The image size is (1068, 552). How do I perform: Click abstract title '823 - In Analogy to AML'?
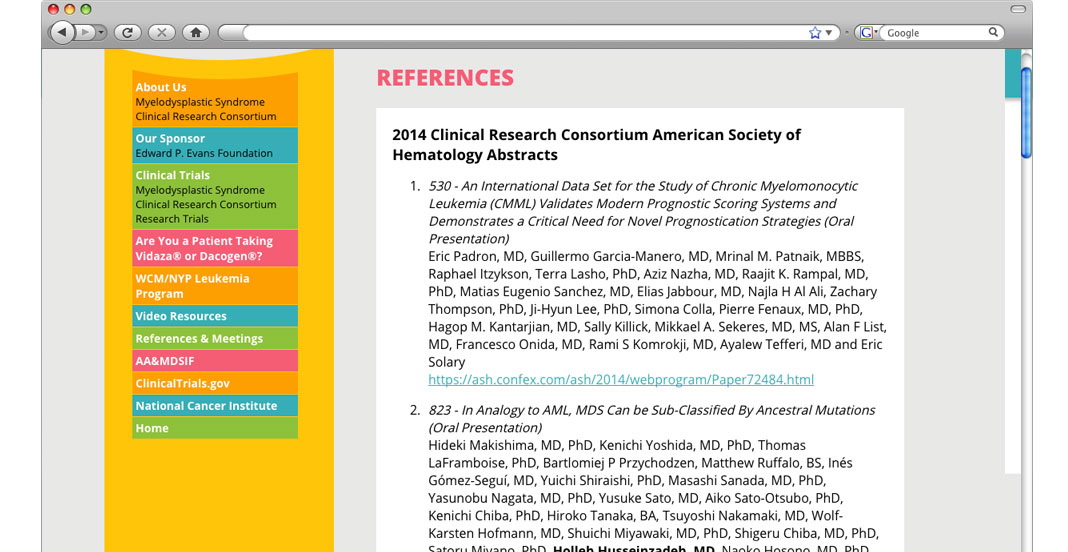[651, 418]
